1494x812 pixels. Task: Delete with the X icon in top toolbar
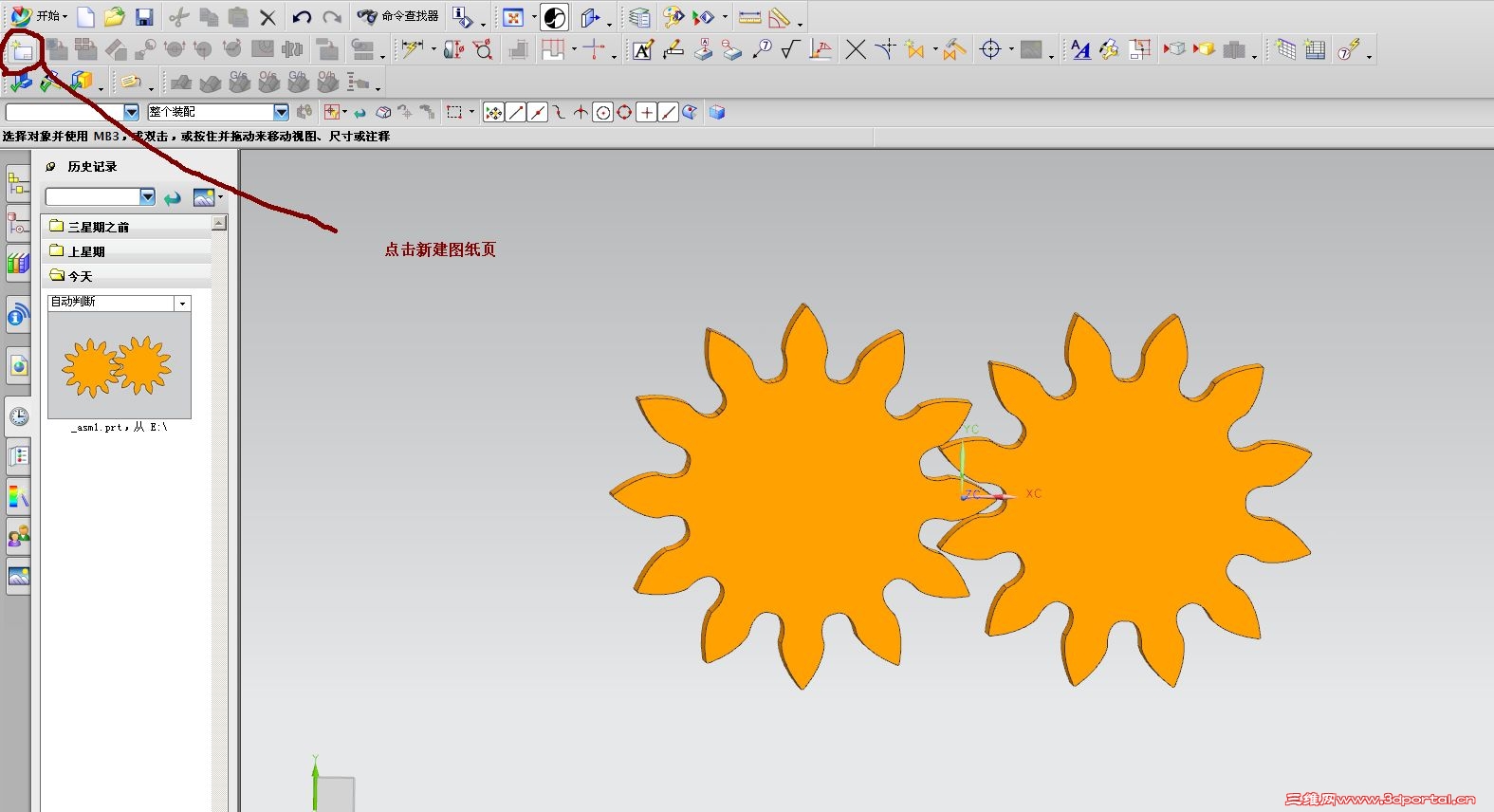click(267, 17)
